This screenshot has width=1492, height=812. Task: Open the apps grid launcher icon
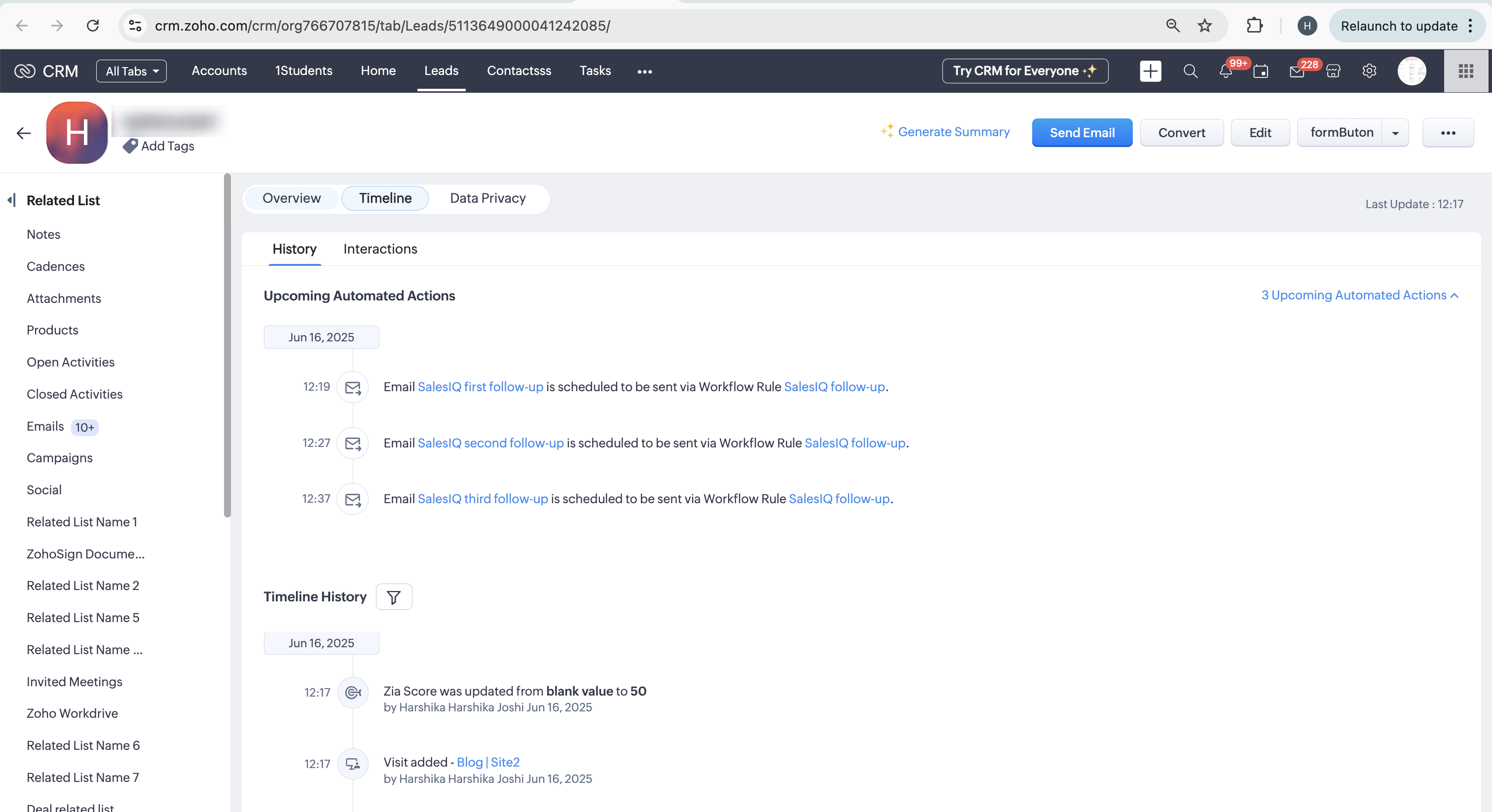tap(1465, 71)
